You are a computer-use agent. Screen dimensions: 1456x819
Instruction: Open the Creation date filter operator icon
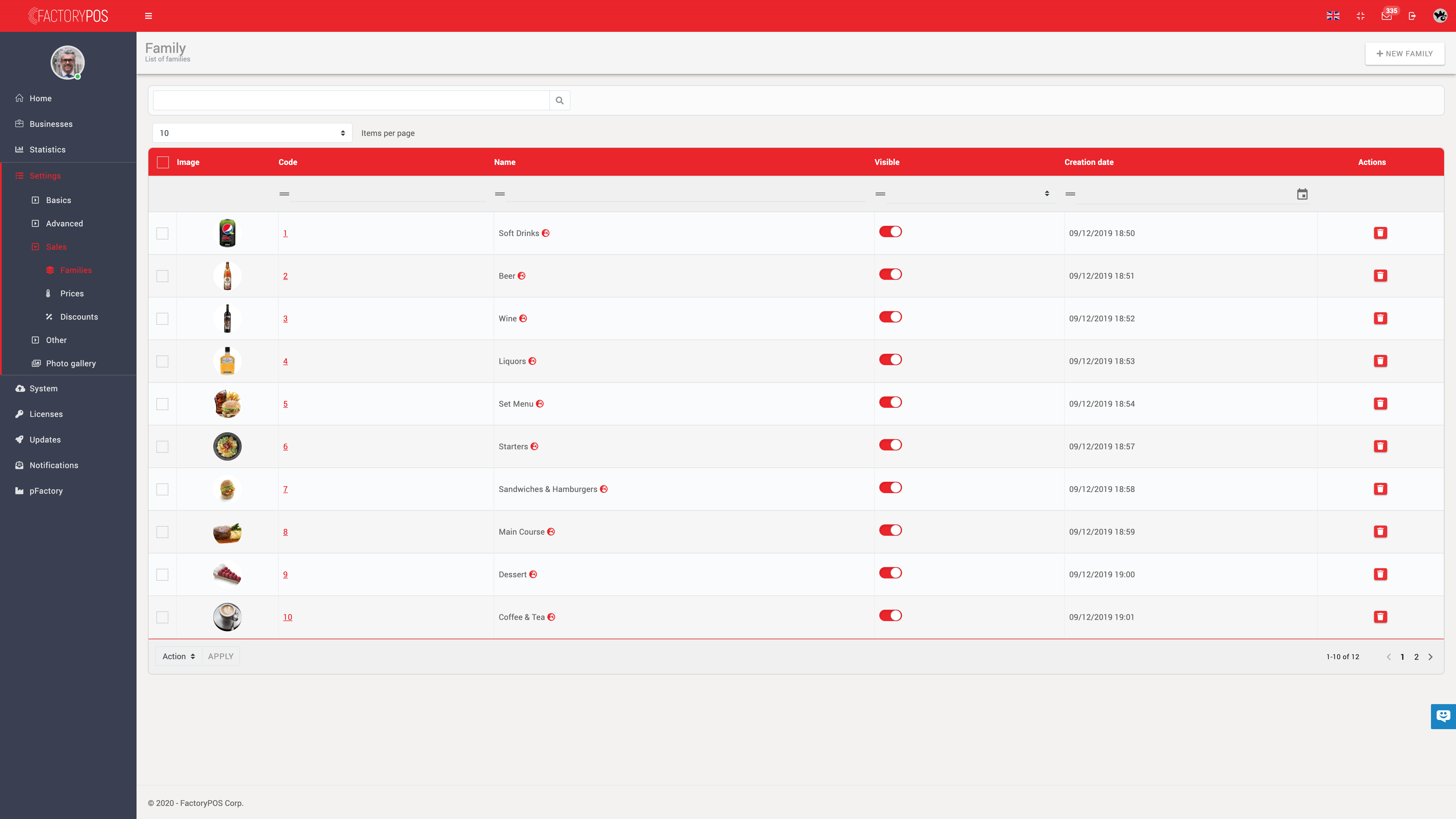coord(1070,194)
